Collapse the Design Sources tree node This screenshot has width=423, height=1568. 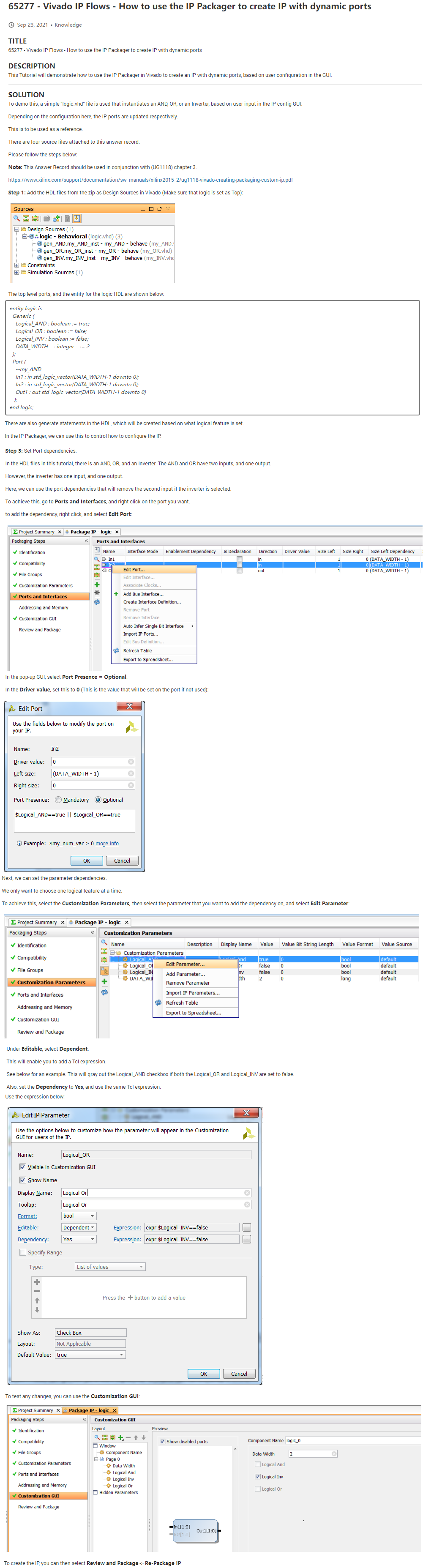tap(16, 229)
